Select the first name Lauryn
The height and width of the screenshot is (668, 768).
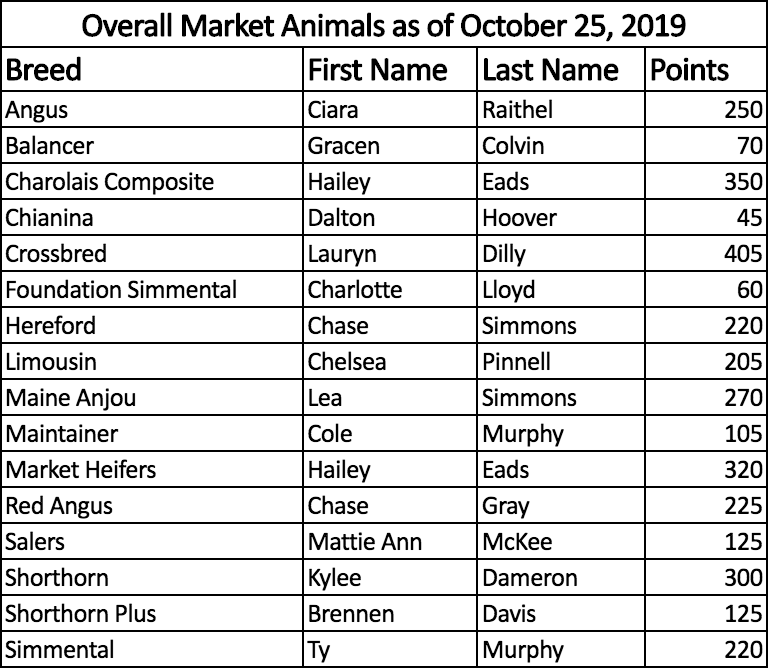pyautogui.click(x=342, y=254)
